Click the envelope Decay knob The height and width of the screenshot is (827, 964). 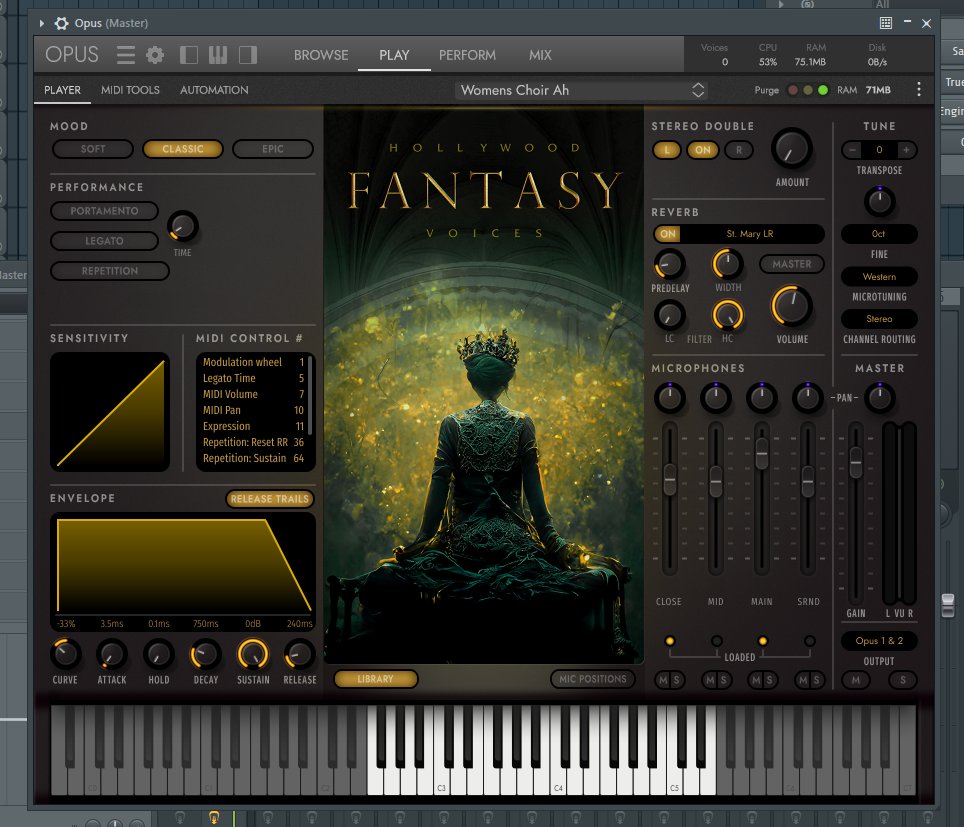tap(206, 655)
